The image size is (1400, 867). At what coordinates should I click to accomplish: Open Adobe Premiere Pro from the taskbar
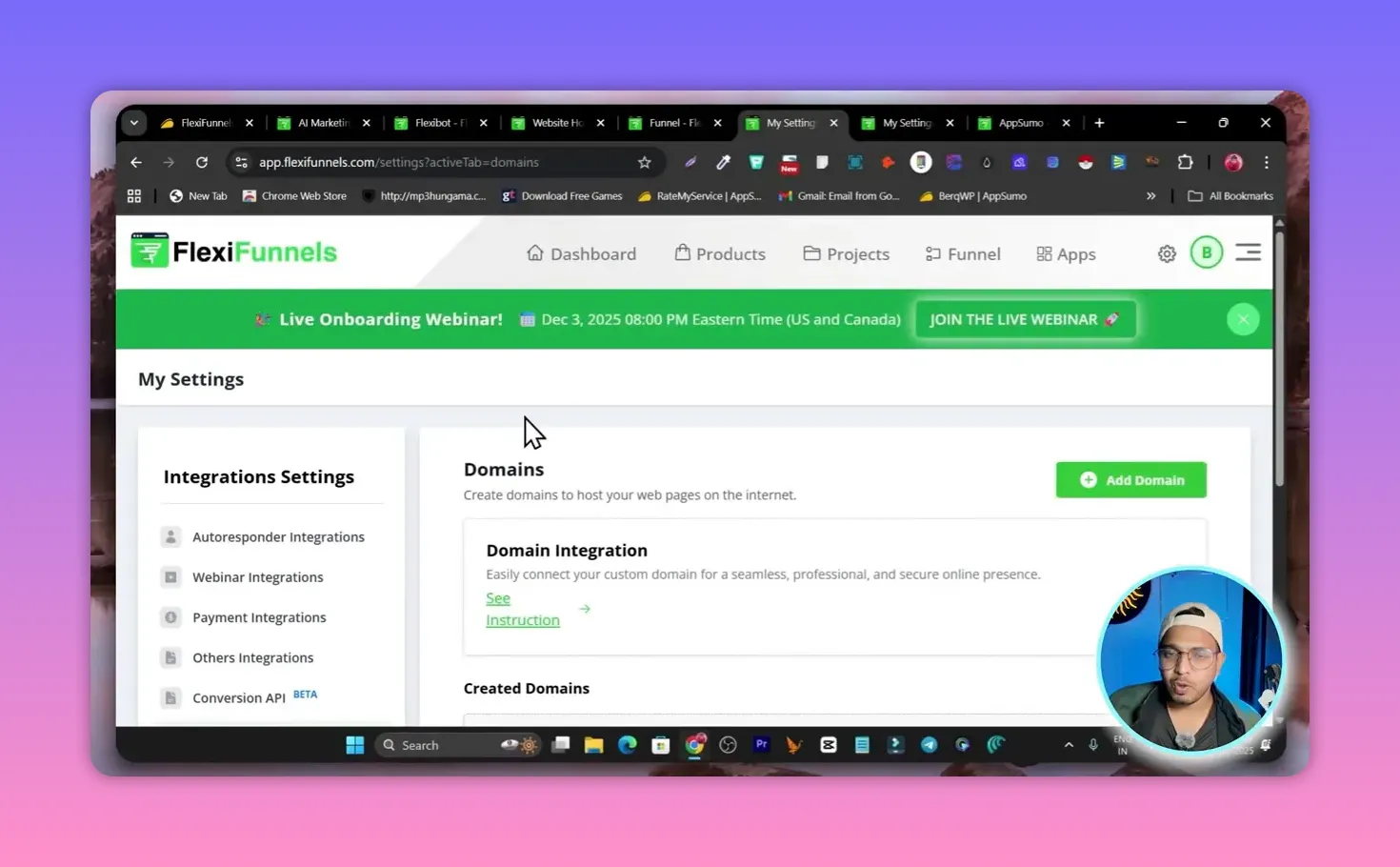coord(761,745)
